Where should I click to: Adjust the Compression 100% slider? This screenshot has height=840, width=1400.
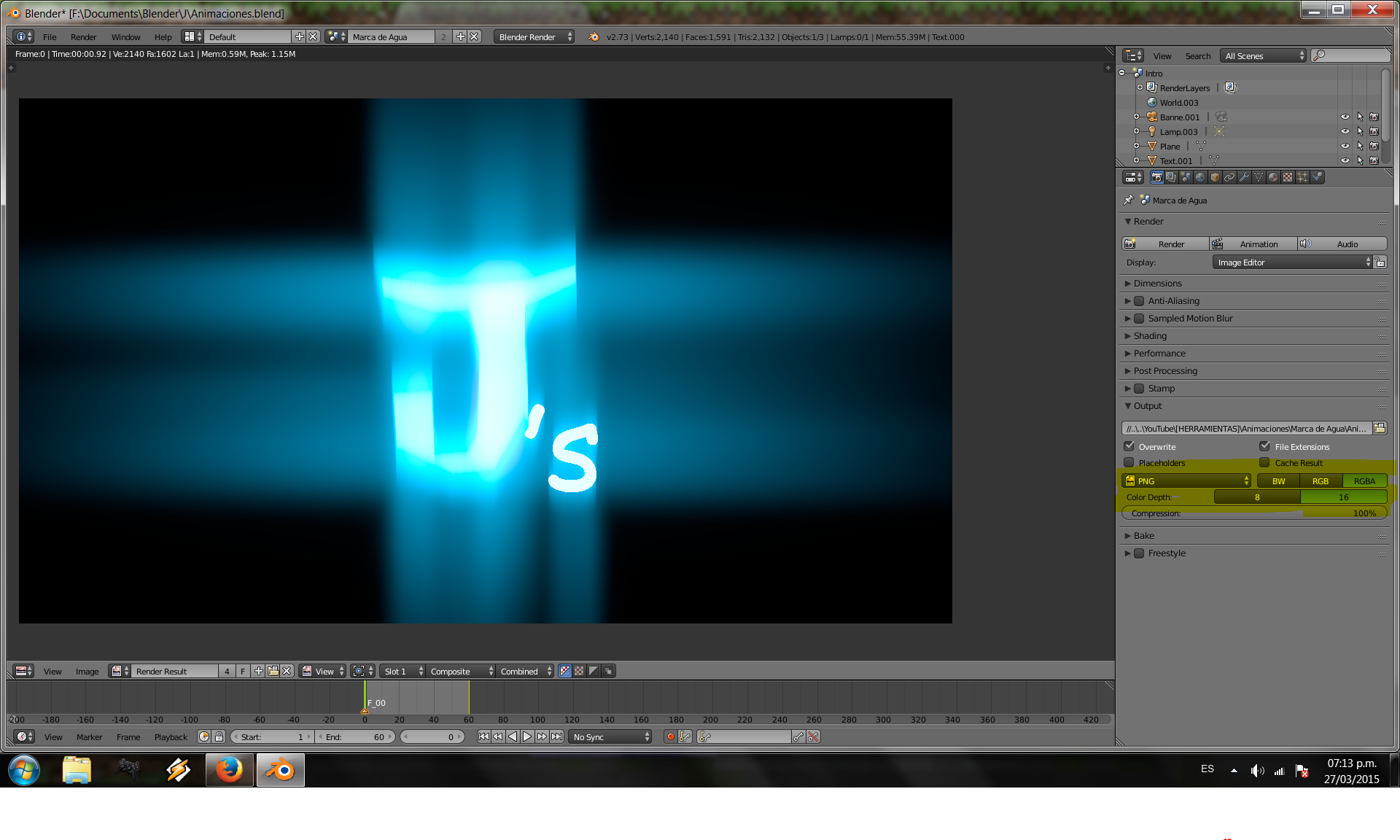[1254, 513]
